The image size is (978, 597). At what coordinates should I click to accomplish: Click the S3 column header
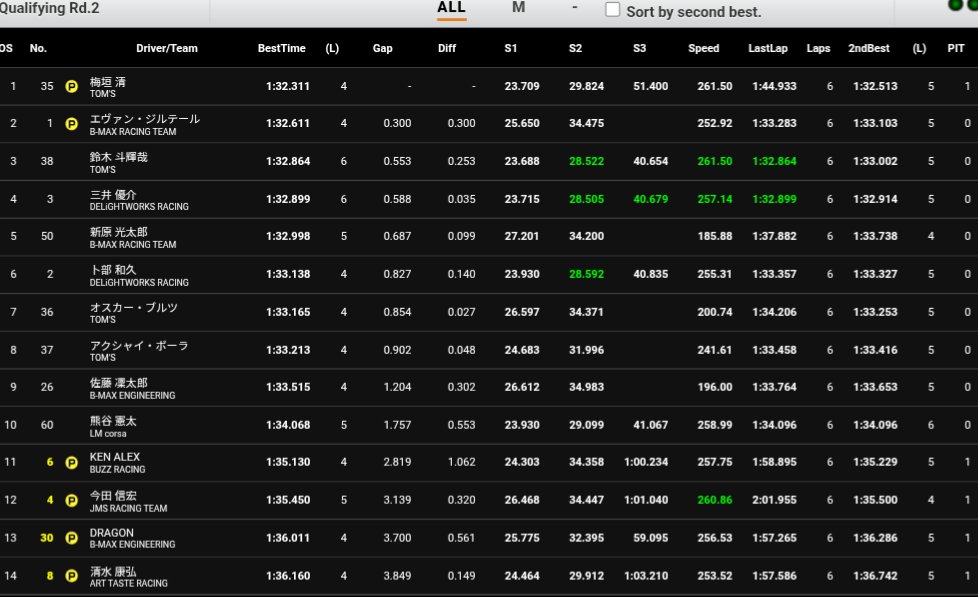click(x=639, y=48)
